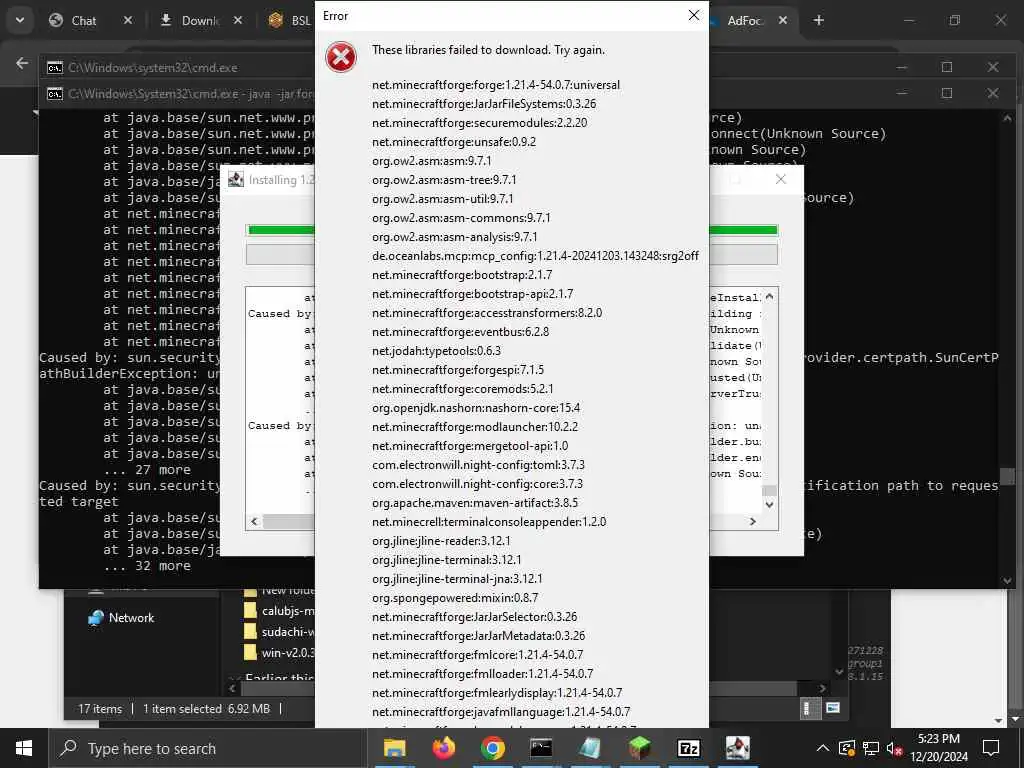Close the AdFoc browser tab
The height and width of the screenshot is (768, 1024).
[782, 21]
